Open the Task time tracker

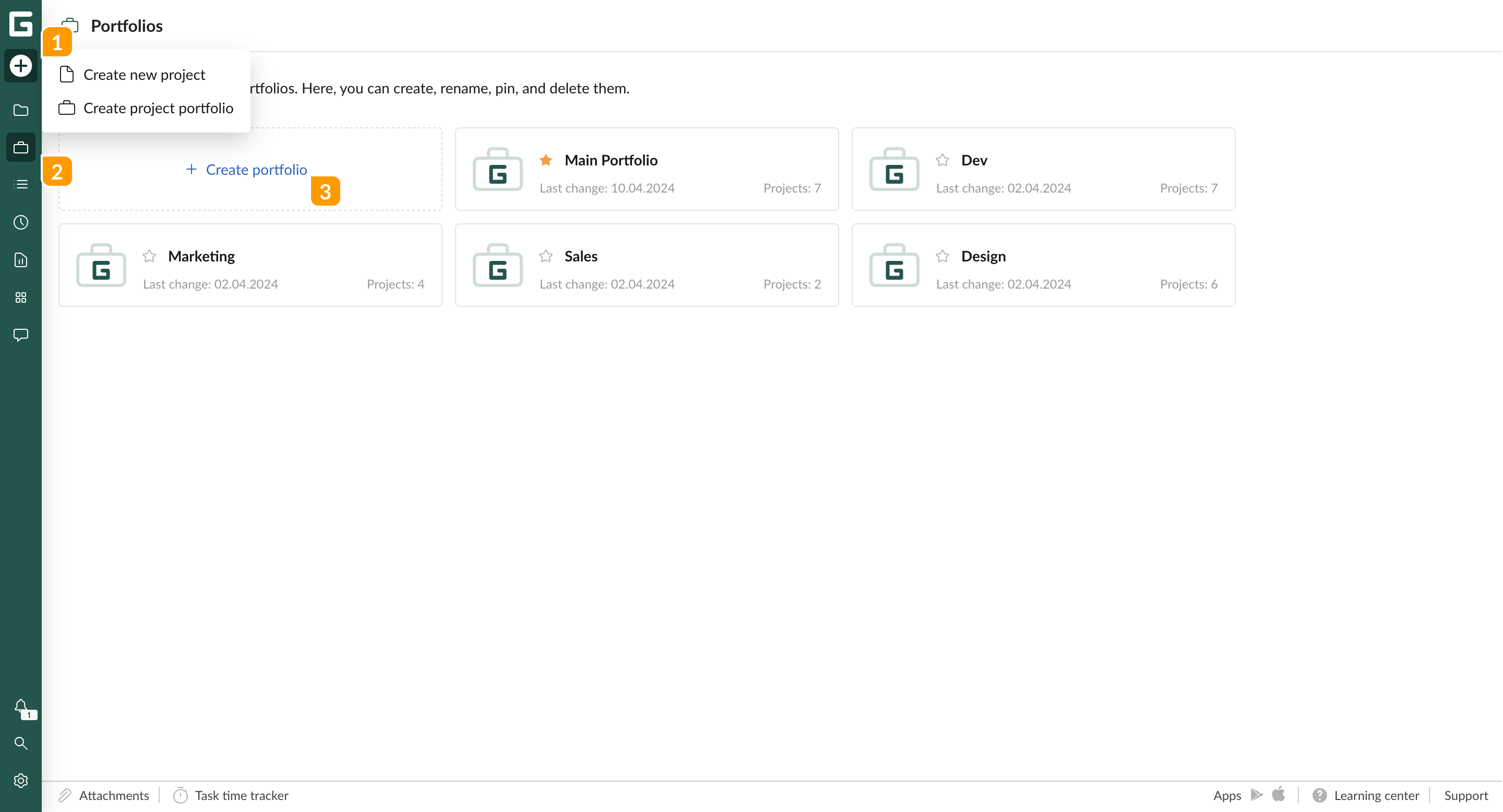click(241, 796)
